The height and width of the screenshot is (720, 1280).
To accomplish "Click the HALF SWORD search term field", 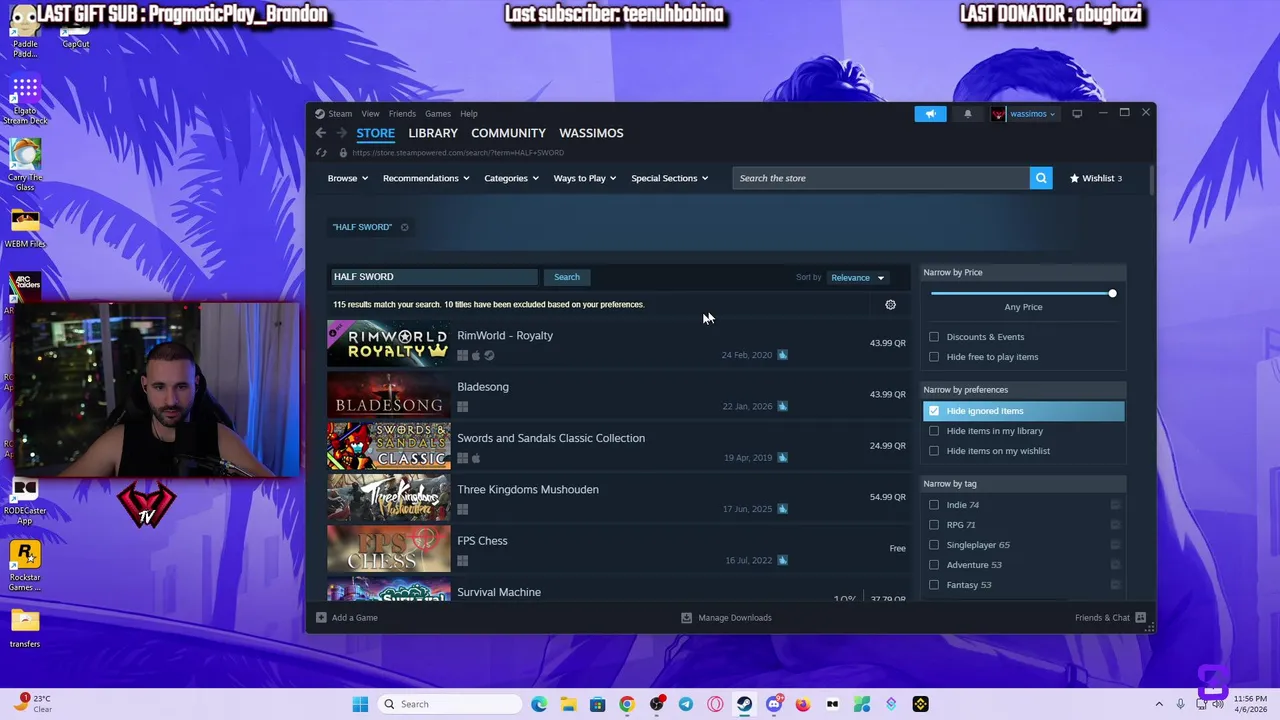I will coord(433,277).
